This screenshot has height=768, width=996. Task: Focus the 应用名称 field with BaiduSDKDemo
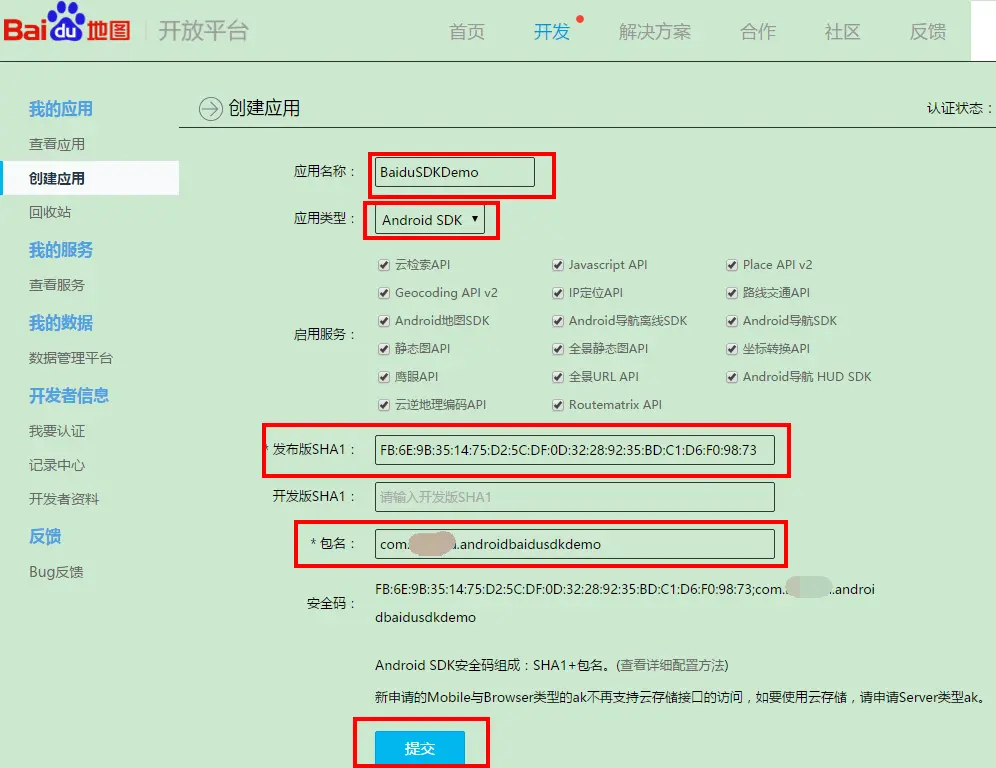[455, 172]
